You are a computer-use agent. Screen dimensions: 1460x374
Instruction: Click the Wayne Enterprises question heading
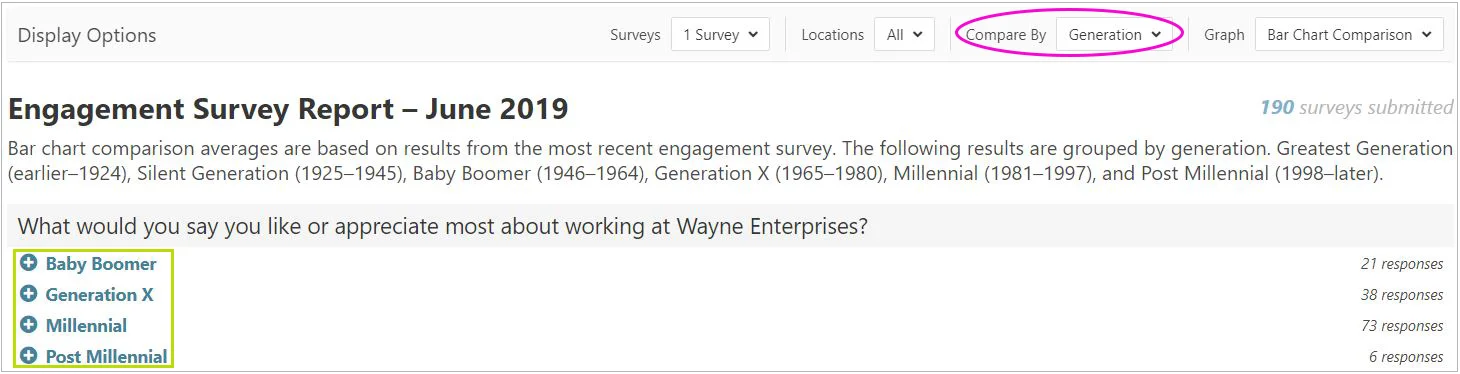pyautogui.click(x=442, y=226)
